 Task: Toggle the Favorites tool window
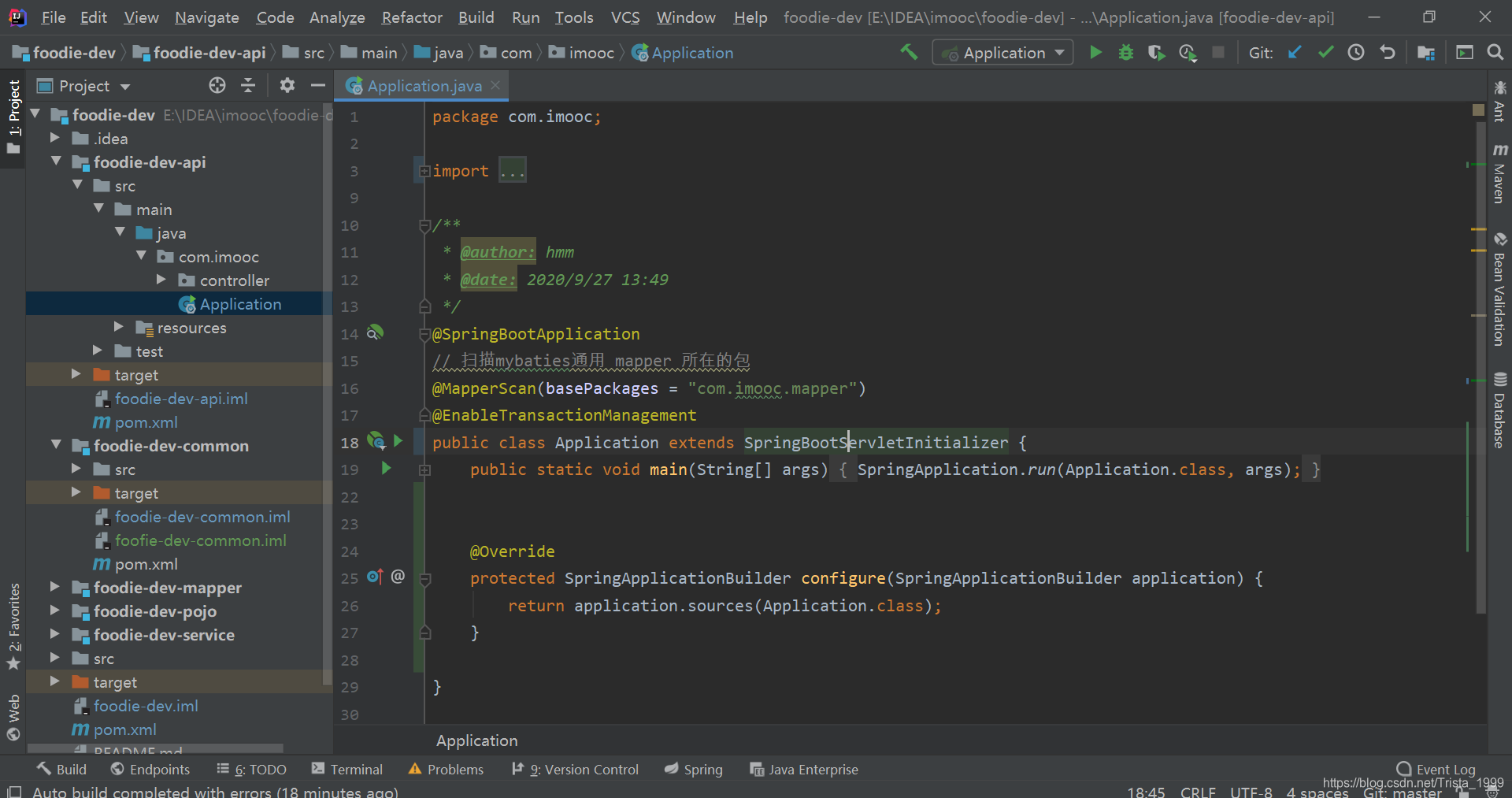point(13,626)
